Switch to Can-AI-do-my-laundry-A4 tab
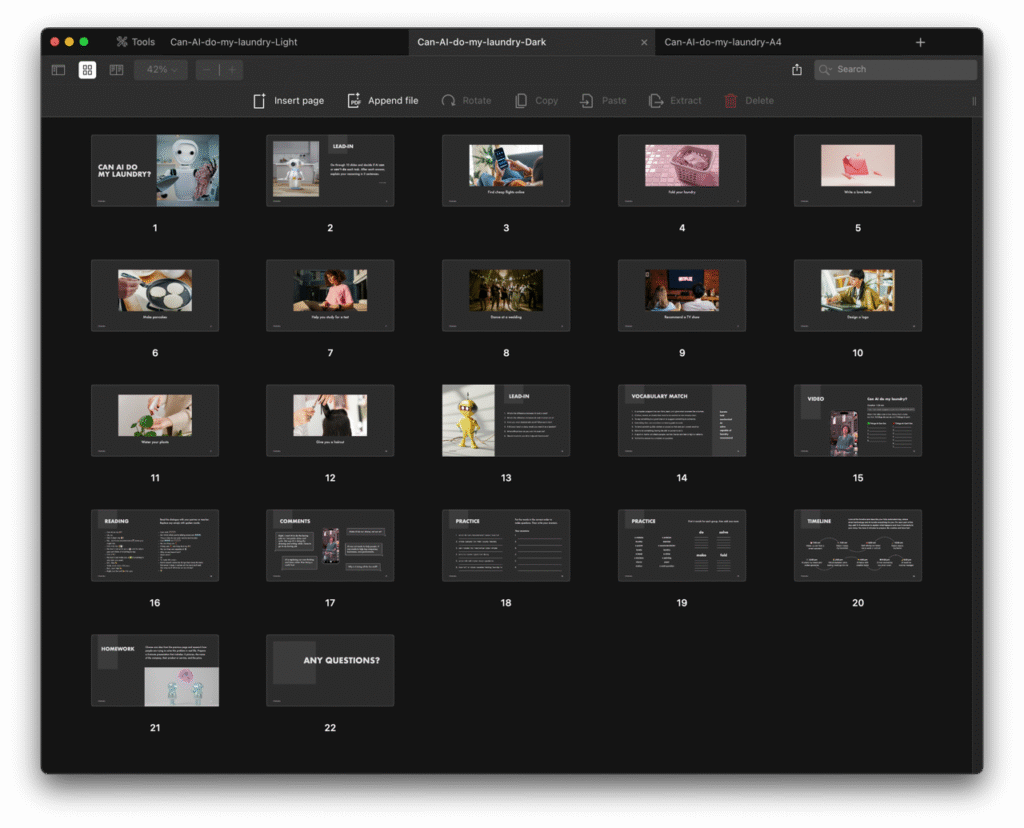The width and height of the screenshot is (1024, 828). [x=722, y=42]
